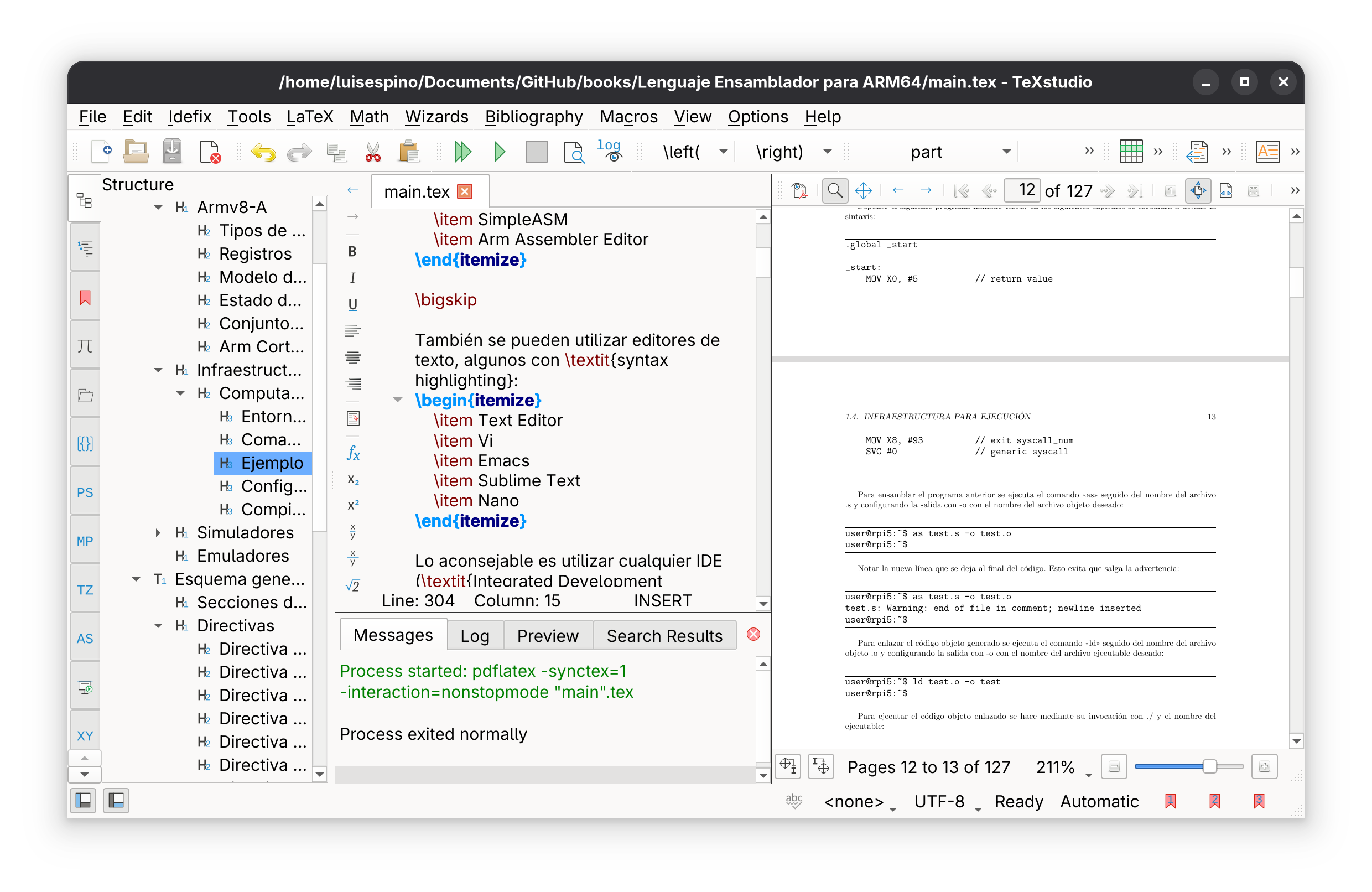The height and width of the screenshot is (892, 1372).
Task: Open the PDF viewer with magnifier page icon
Action: [574, 152]
